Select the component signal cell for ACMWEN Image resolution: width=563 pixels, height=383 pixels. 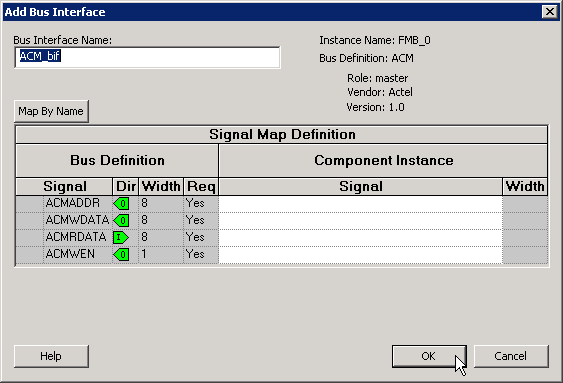(360, 254)
